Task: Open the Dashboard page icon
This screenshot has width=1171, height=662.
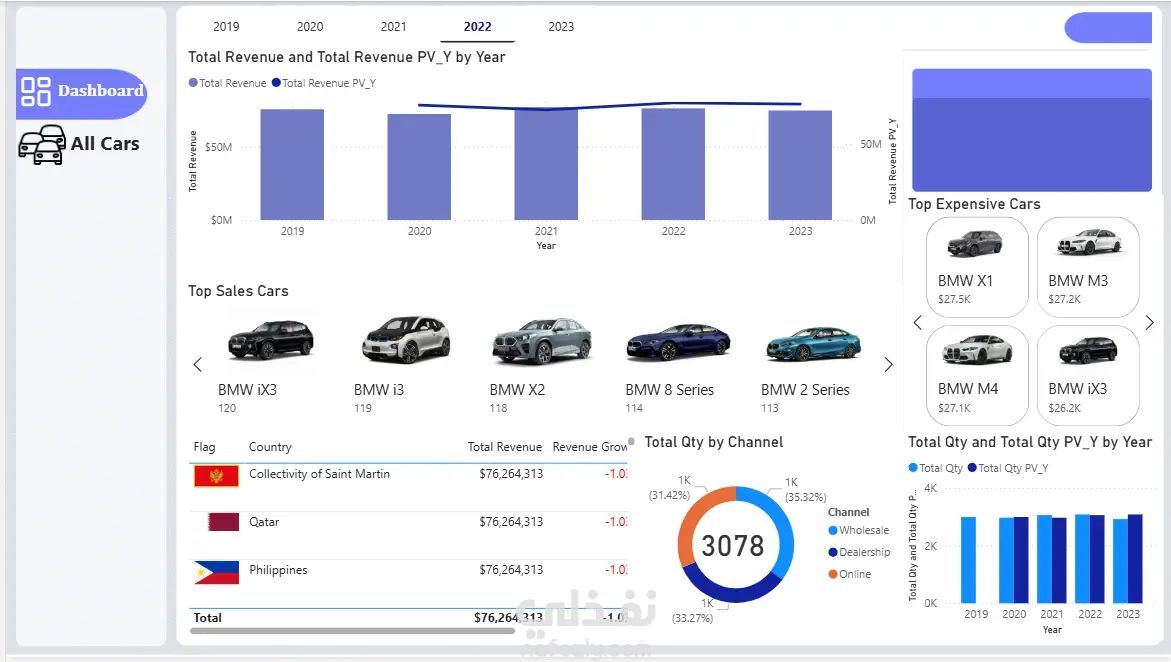Action: [x=36, y=91]
